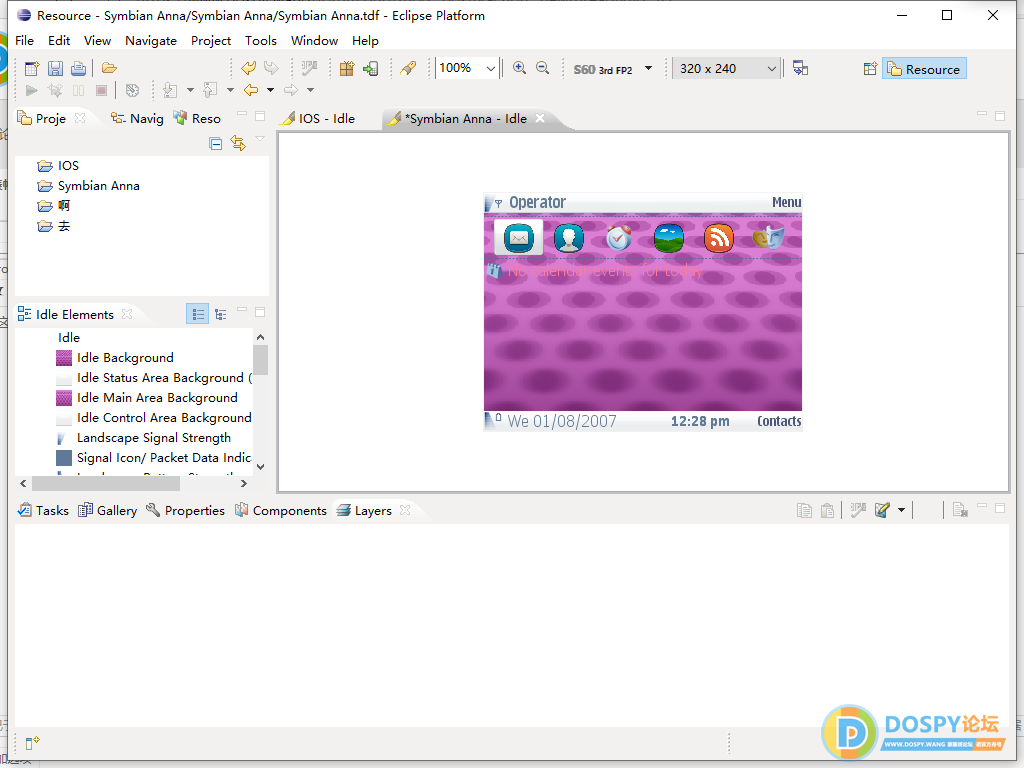Click the Print toolbar icon
Image resolution: width=1024 pixels, height=768 pixels.
(78, 68)
